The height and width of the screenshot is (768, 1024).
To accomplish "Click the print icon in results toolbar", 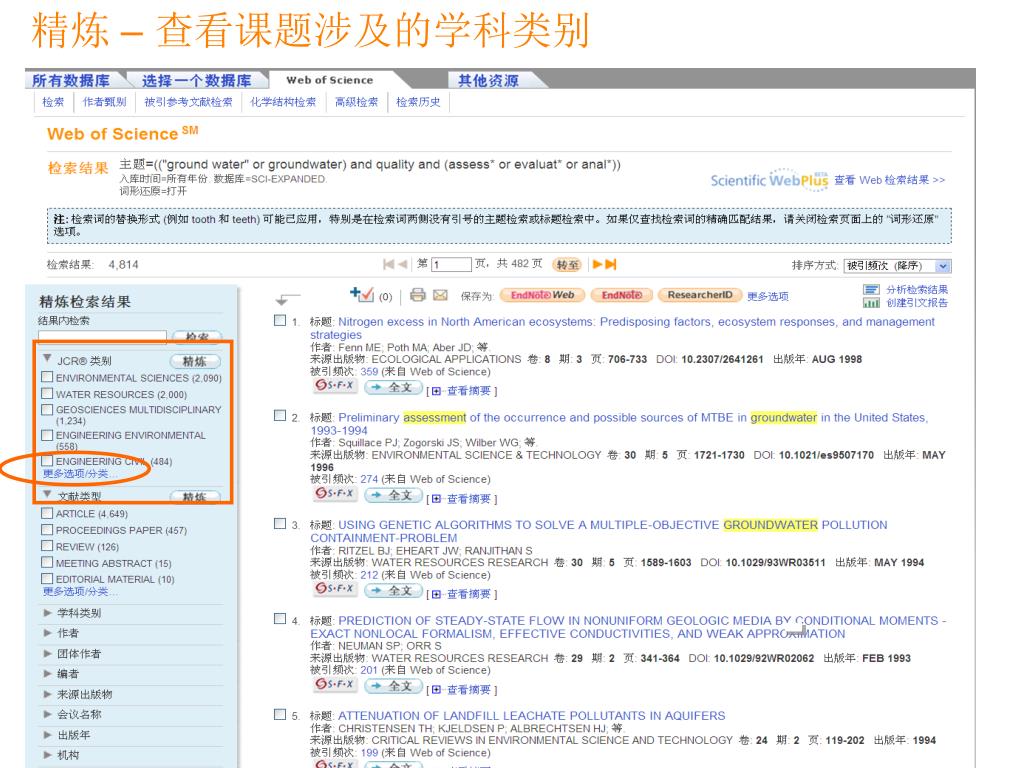I will coord(417,295).
